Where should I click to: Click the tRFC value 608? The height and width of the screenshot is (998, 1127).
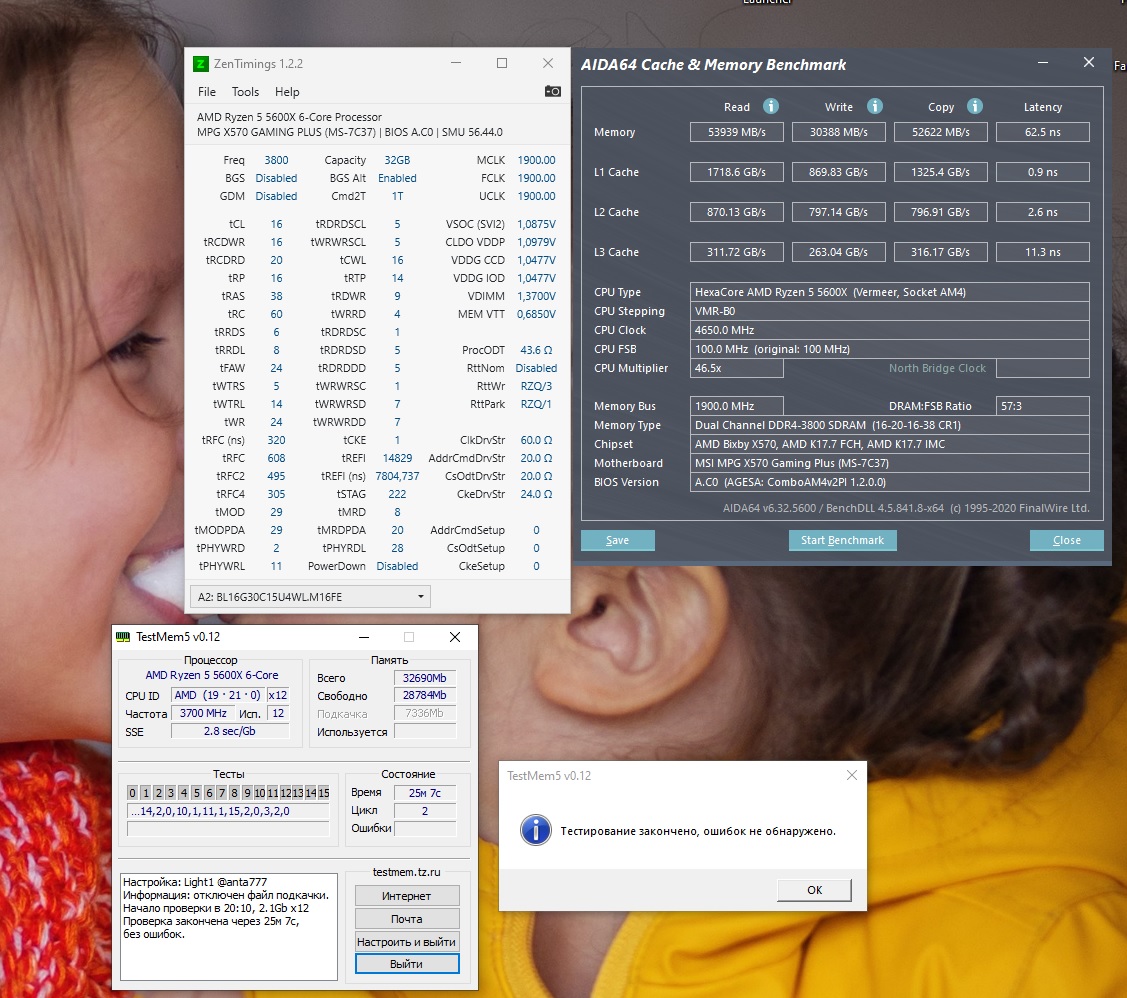pos(277,458)
